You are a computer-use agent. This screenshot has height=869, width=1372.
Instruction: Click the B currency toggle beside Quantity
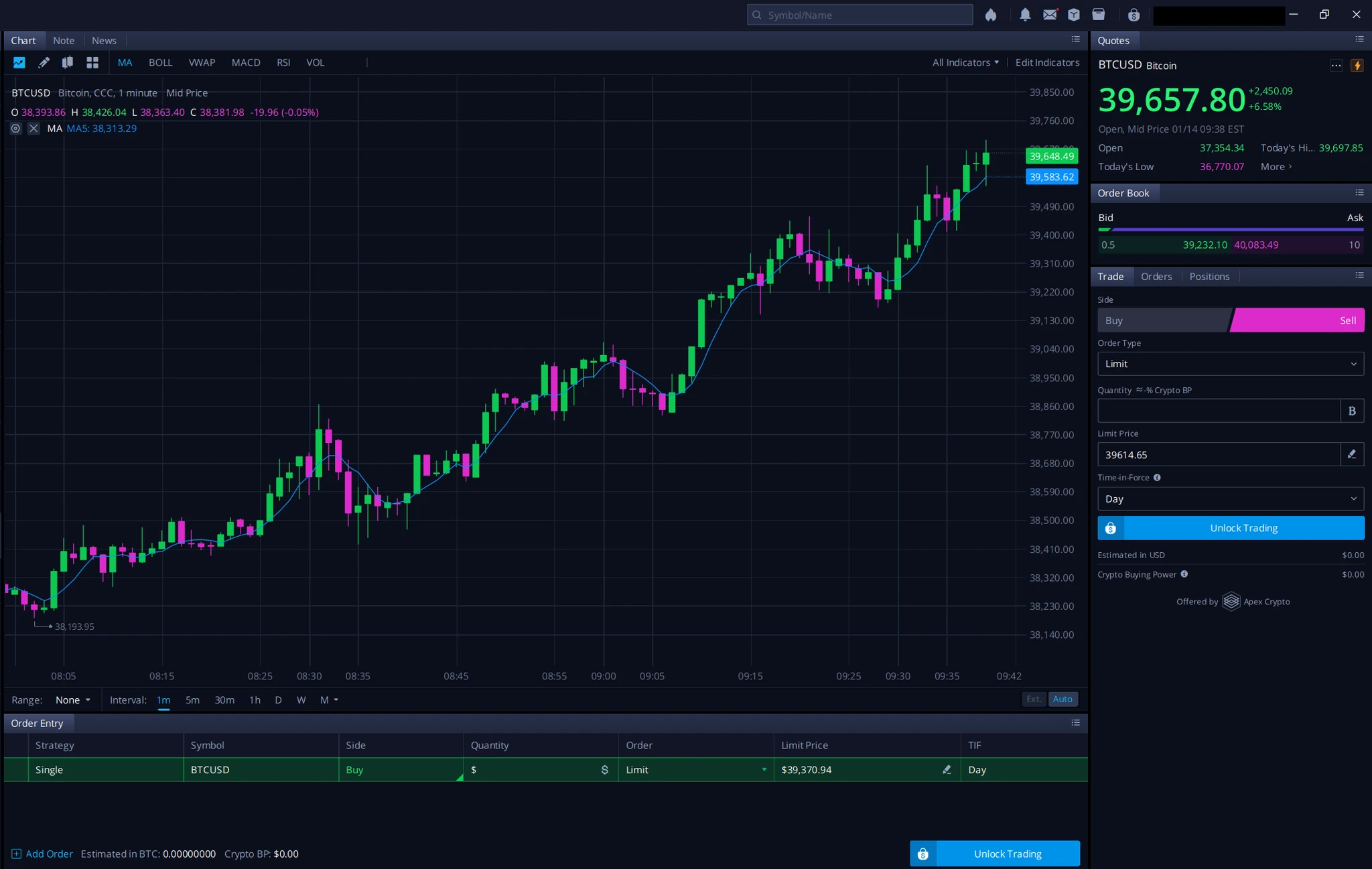[1352, 411]
